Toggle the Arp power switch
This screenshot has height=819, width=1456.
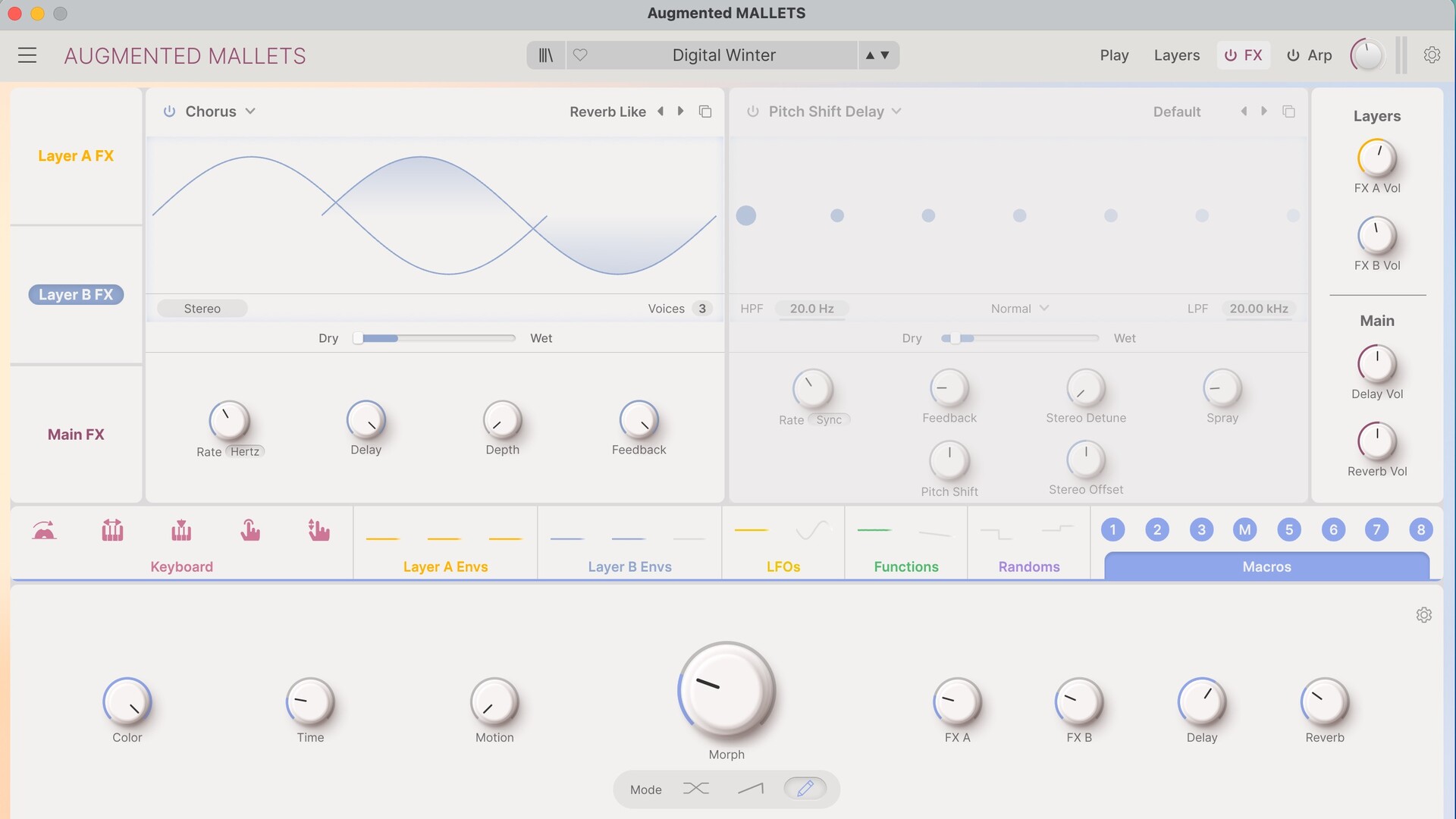point(1293,55)
